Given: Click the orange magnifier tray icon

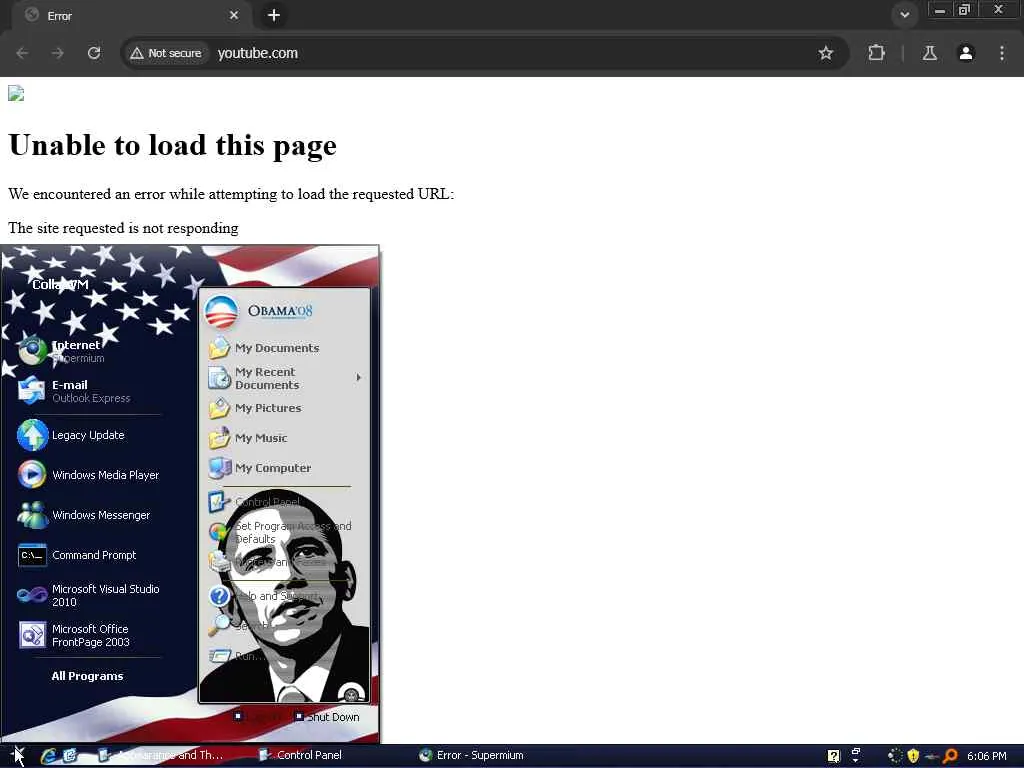Looking at the screenshot, I should [950, 756].
